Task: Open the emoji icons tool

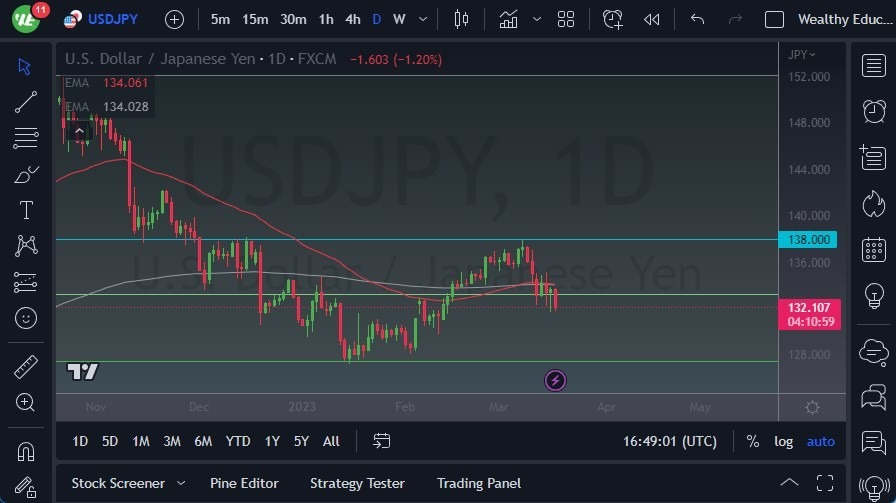Action: pyautogui.click(x=26, y=318)
